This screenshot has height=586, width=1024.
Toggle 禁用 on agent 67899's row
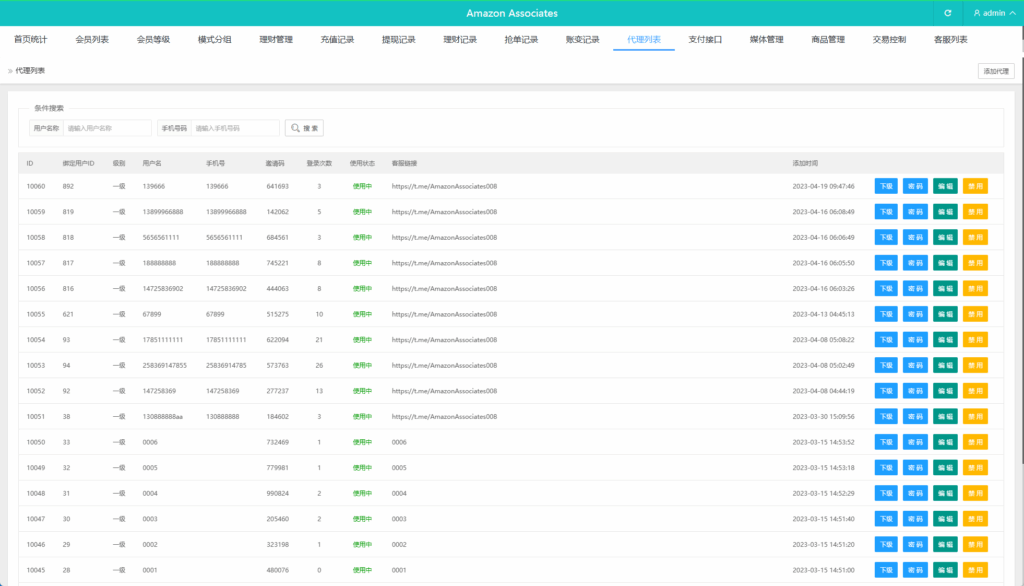coord(974,313)
